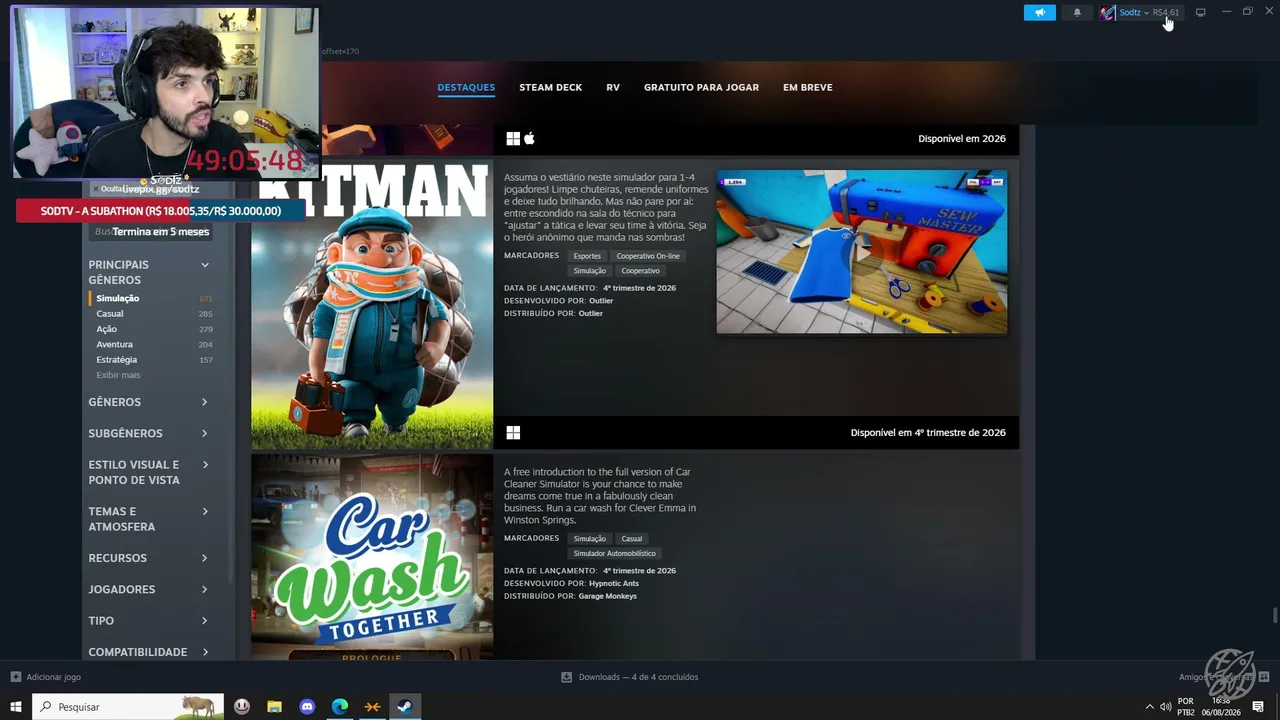Click the Adicionar jogo plus icon
1280x720 pixels.
coord(16,677)
